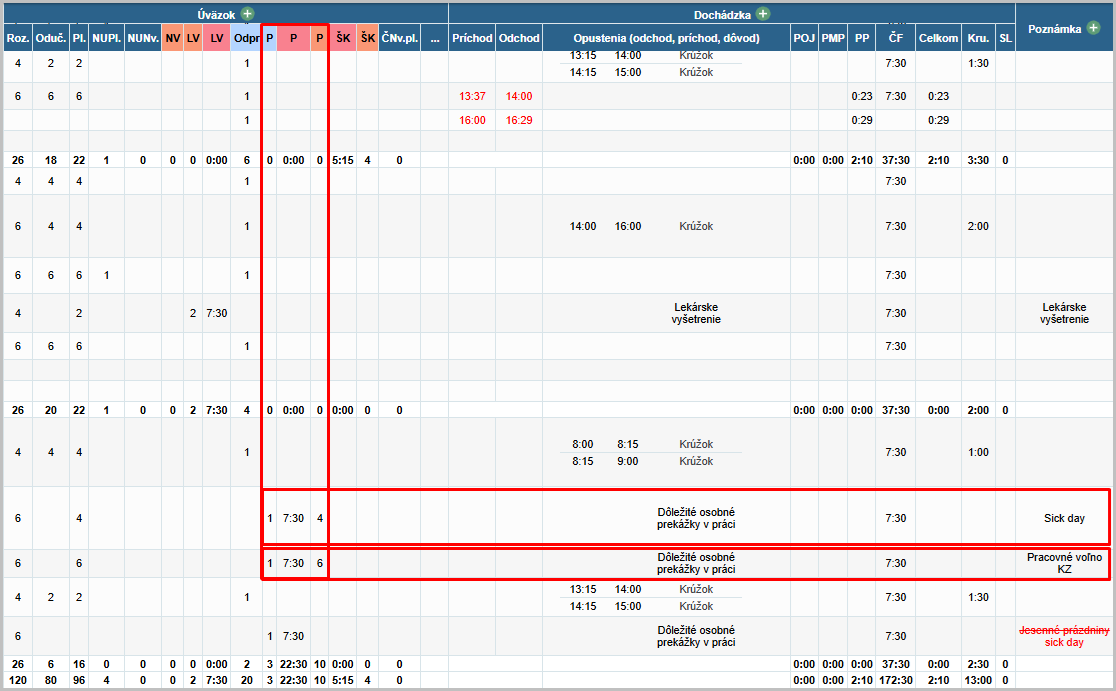Select the Pracovné voľno KZ note

click(1064, 563)
